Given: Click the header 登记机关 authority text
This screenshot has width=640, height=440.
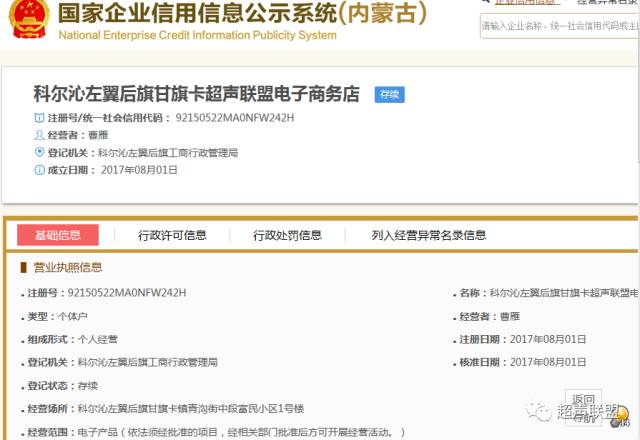Looking at the screenshot, I should pyautogui.click(x=168, y=153).
